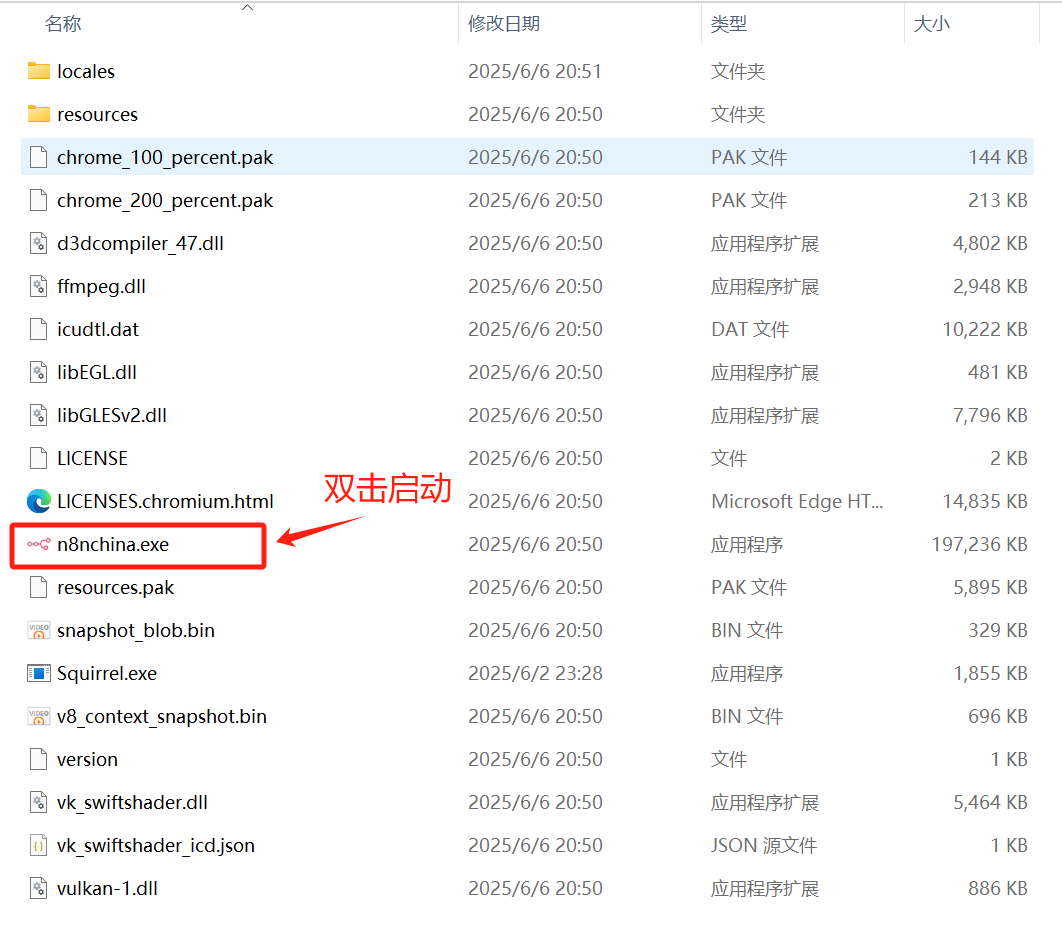Viewport: 1062px width, 942px height.
Task: Select the file name ffmpeg.dll
Action: pos(102,286)
